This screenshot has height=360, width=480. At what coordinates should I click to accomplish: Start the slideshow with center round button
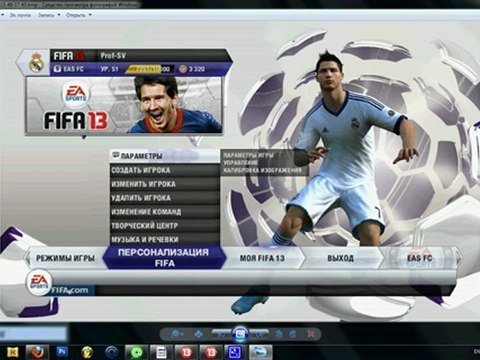tap(240, 334)
